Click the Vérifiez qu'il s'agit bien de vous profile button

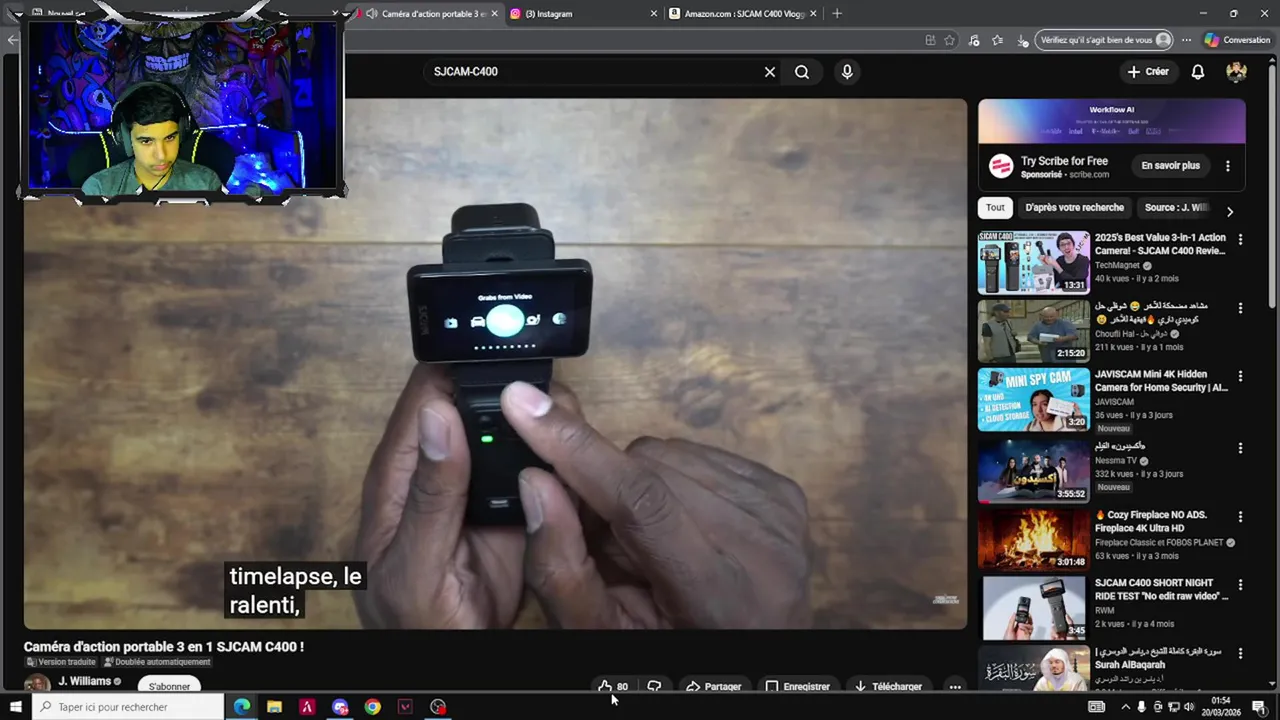1104,40
